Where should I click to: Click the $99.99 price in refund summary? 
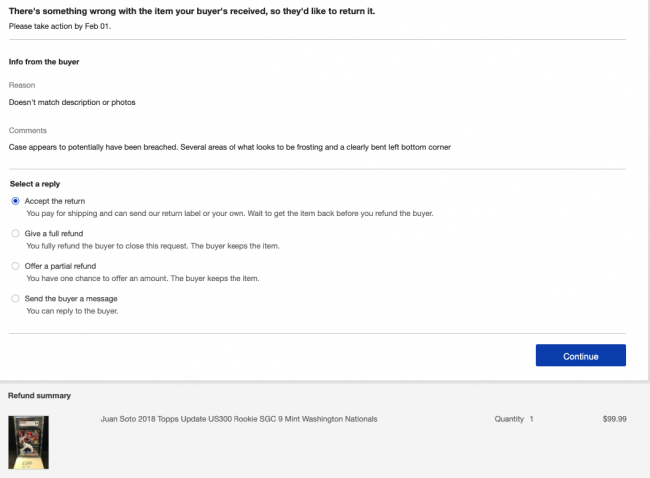tap(614, 419)
